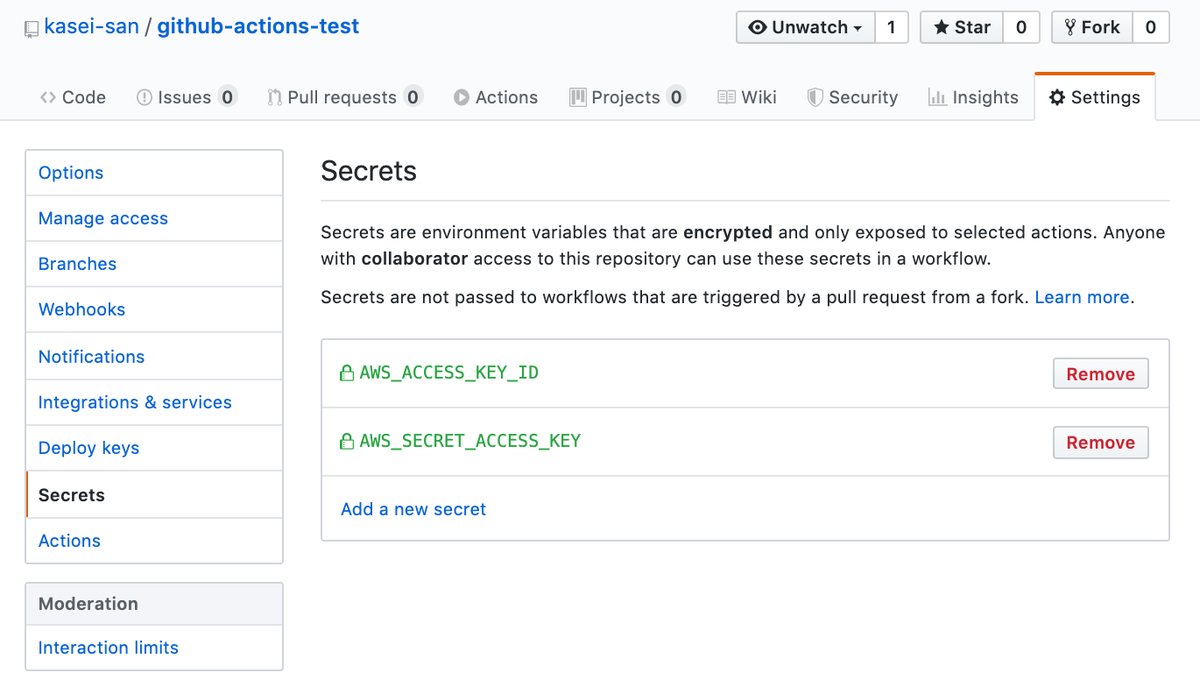Open Integrations & services settings
1200x673 pixels.
tap(154, 402)
